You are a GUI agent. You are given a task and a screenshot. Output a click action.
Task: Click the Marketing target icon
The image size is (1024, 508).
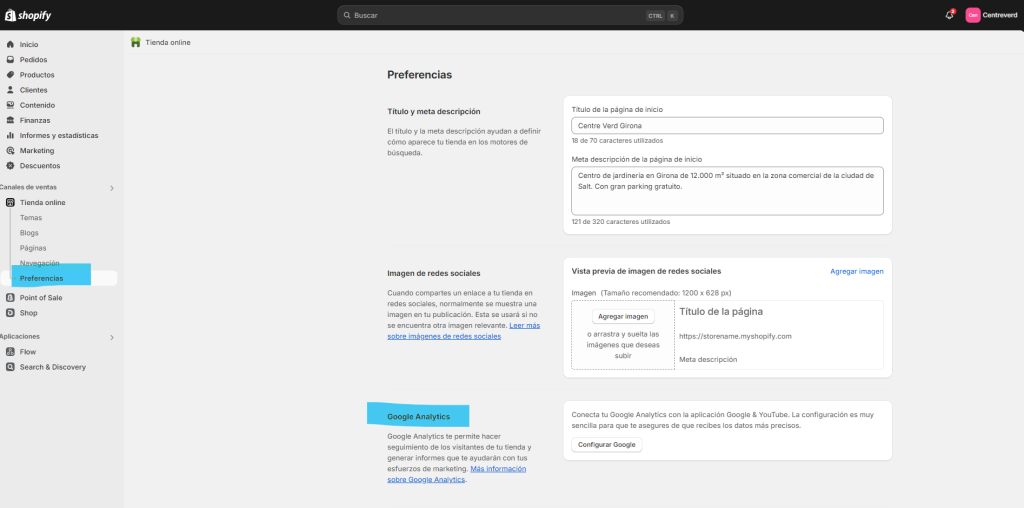click(10, 150)
